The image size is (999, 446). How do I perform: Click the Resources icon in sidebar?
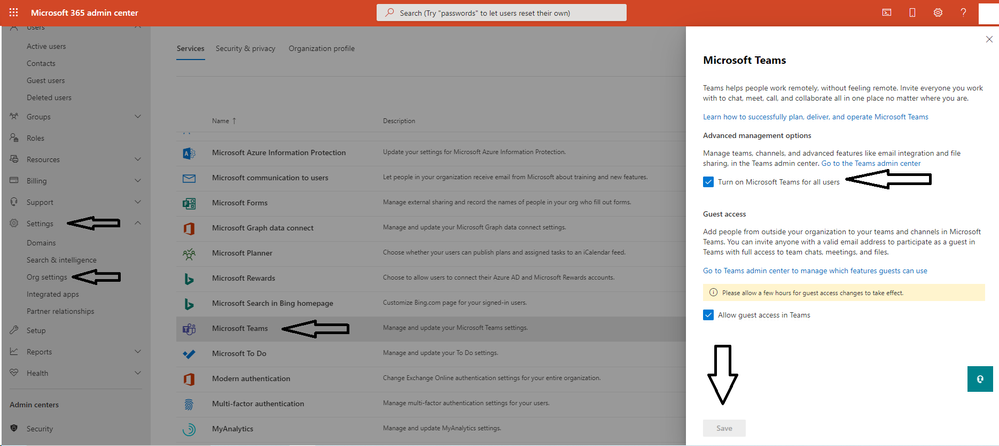[x=14, y=160]
